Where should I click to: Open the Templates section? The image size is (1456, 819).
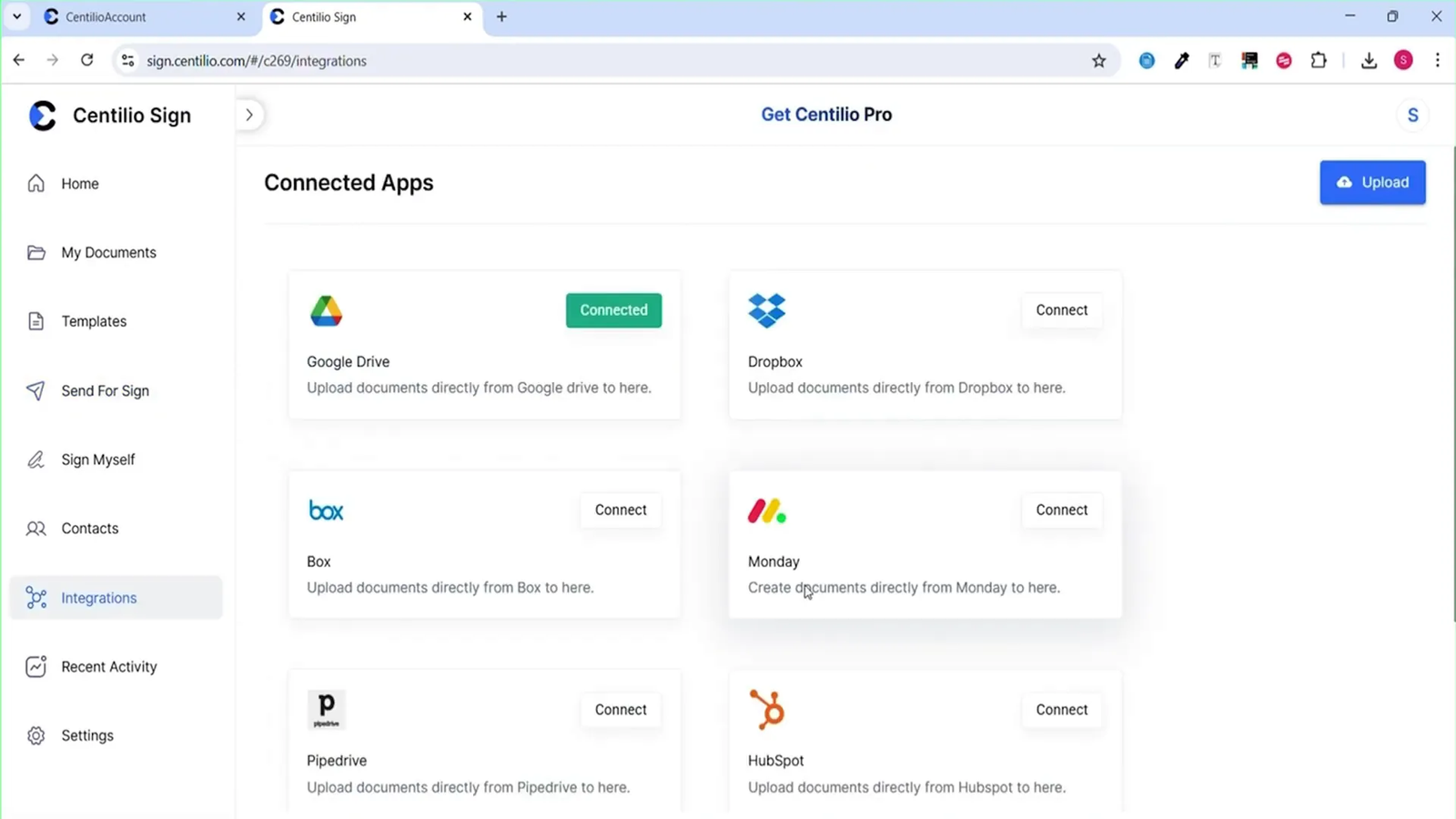[116, 321]
